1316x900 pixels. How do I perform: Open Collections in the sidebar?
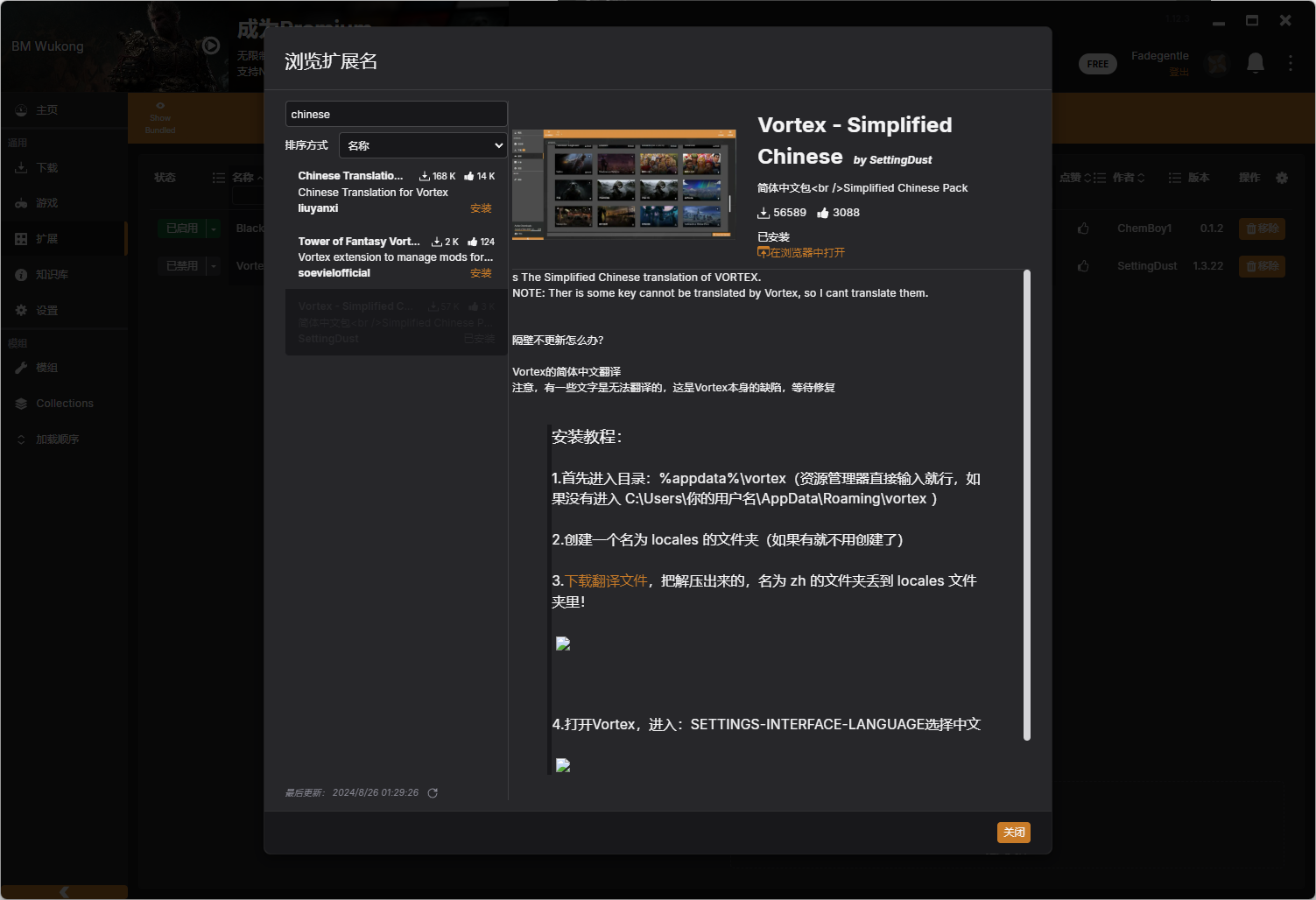click(x=64, y=404)
